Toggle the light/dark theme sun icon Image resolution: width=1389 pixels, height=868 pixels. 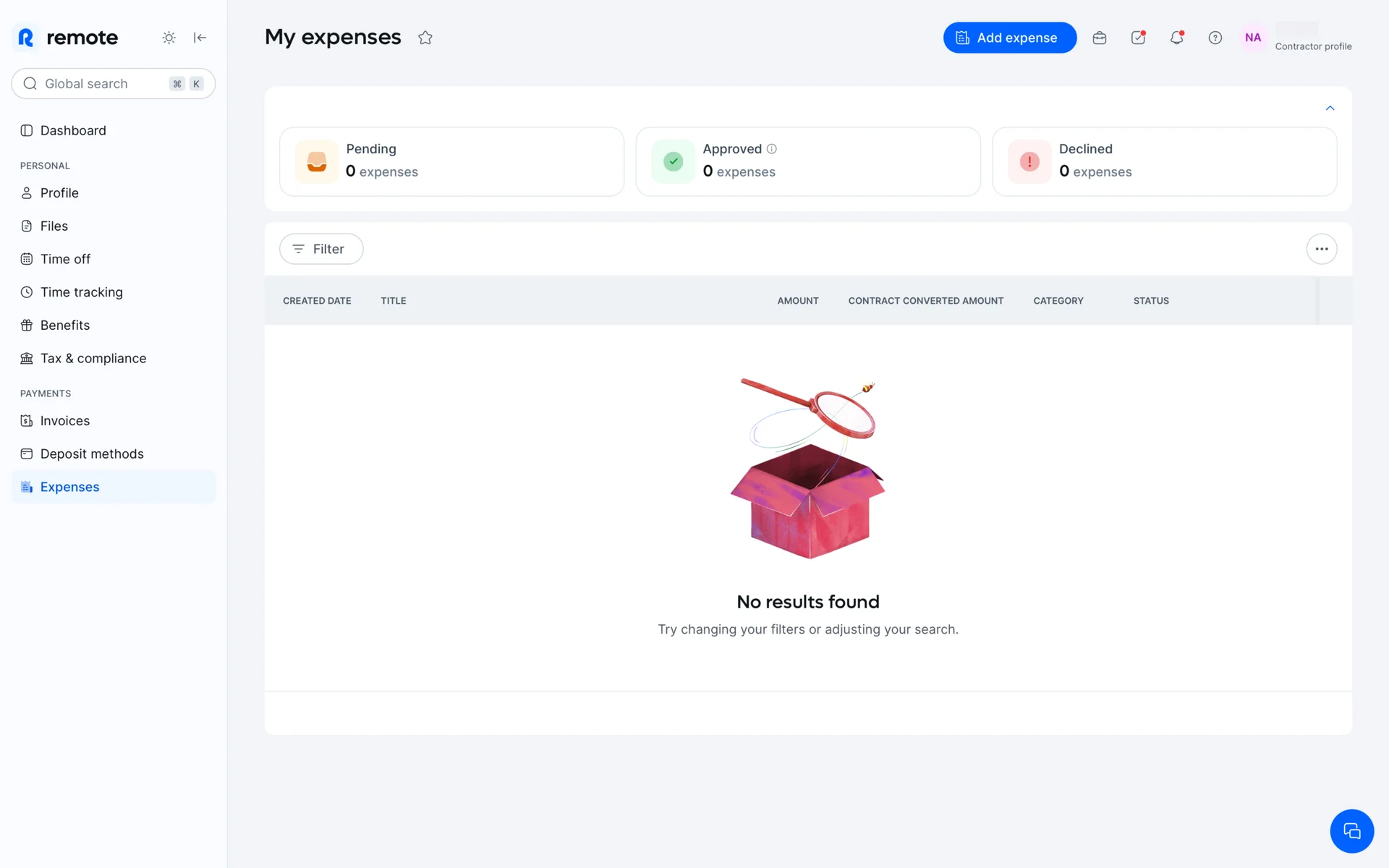pyautogui.click(x=169, y=38)
